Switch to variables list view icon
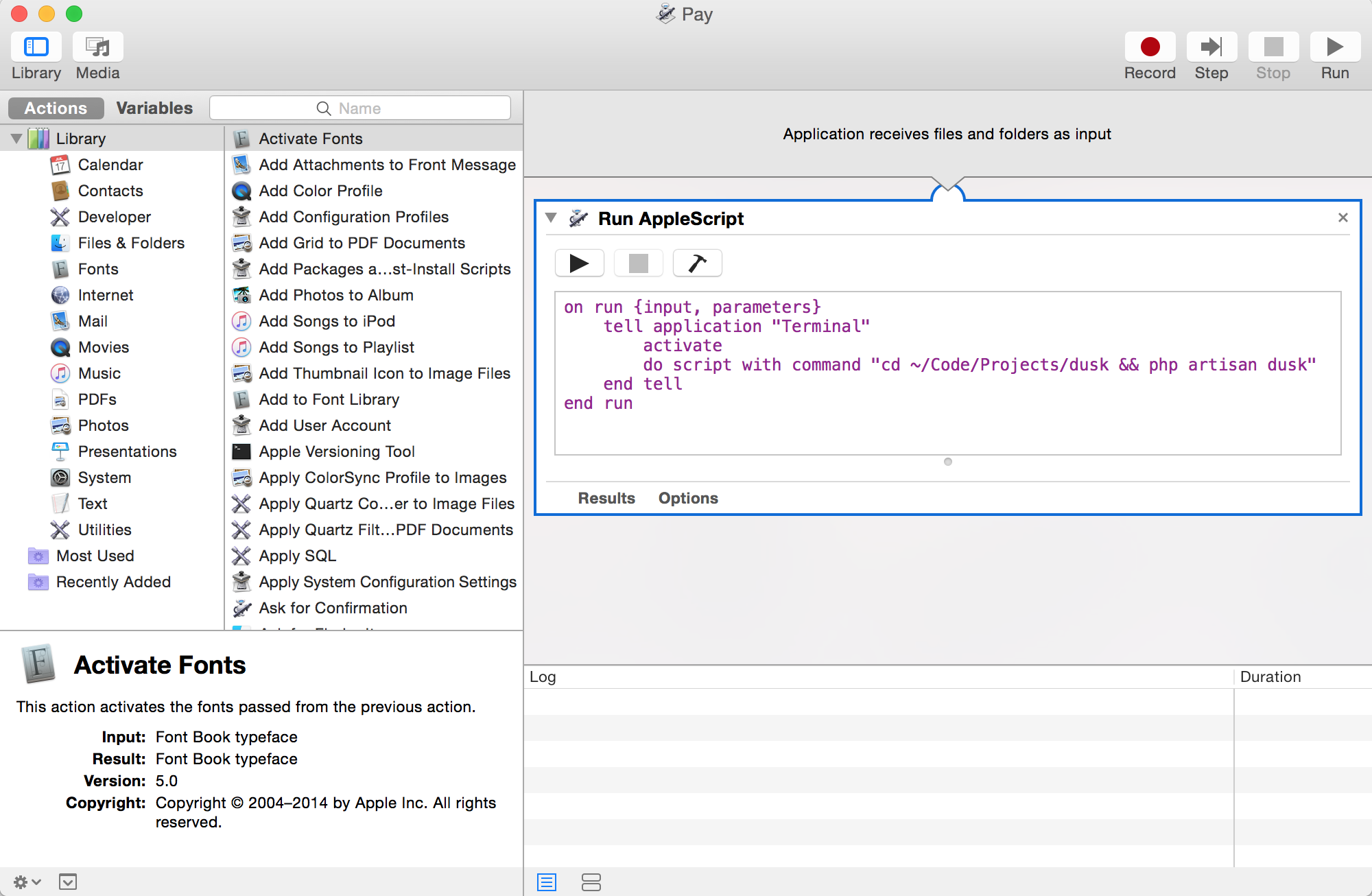This screenshot has height=896, width=1372. [x=591, y=882]
